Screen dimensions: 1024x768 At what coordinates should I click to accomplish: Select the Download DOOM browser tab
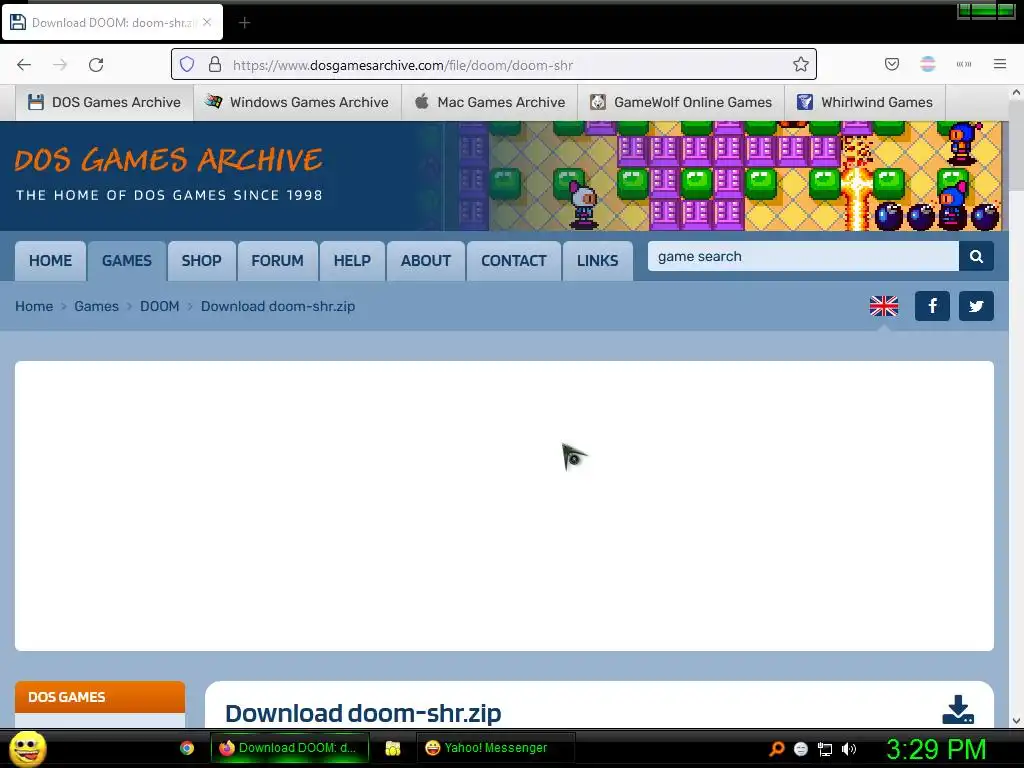pos(112,22)
